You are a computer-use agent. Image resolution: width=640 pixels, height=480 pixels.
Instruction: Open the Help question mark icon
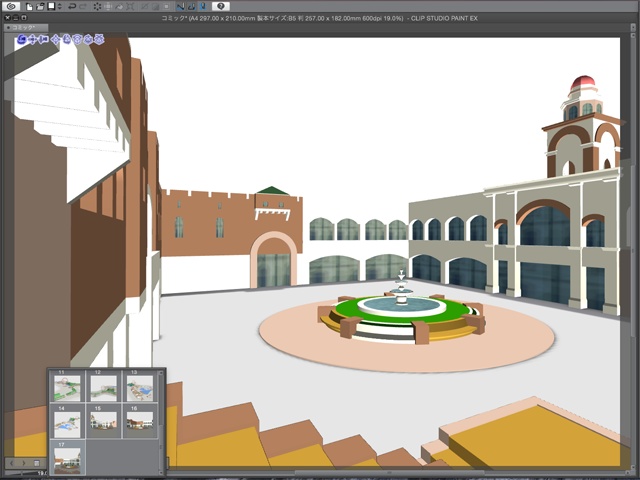click(x=219, y=6)
